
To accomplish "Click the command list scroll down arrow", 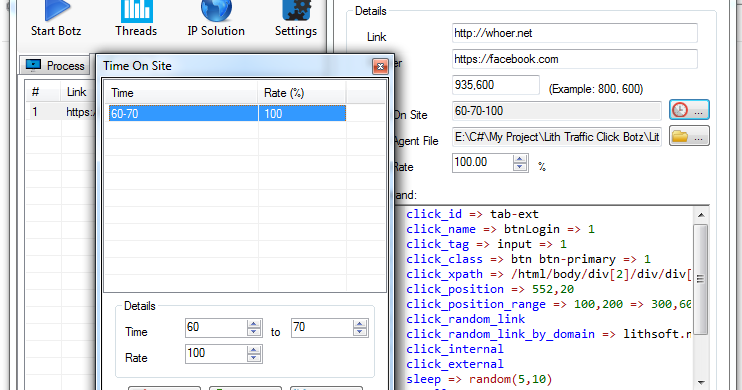I will tap(701, 382).
